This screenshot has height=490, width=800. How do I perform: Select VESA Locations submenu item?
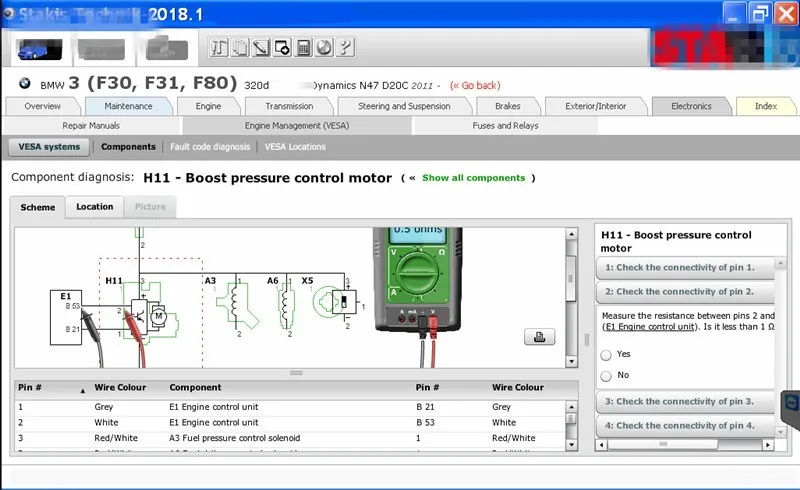[295, 147]
